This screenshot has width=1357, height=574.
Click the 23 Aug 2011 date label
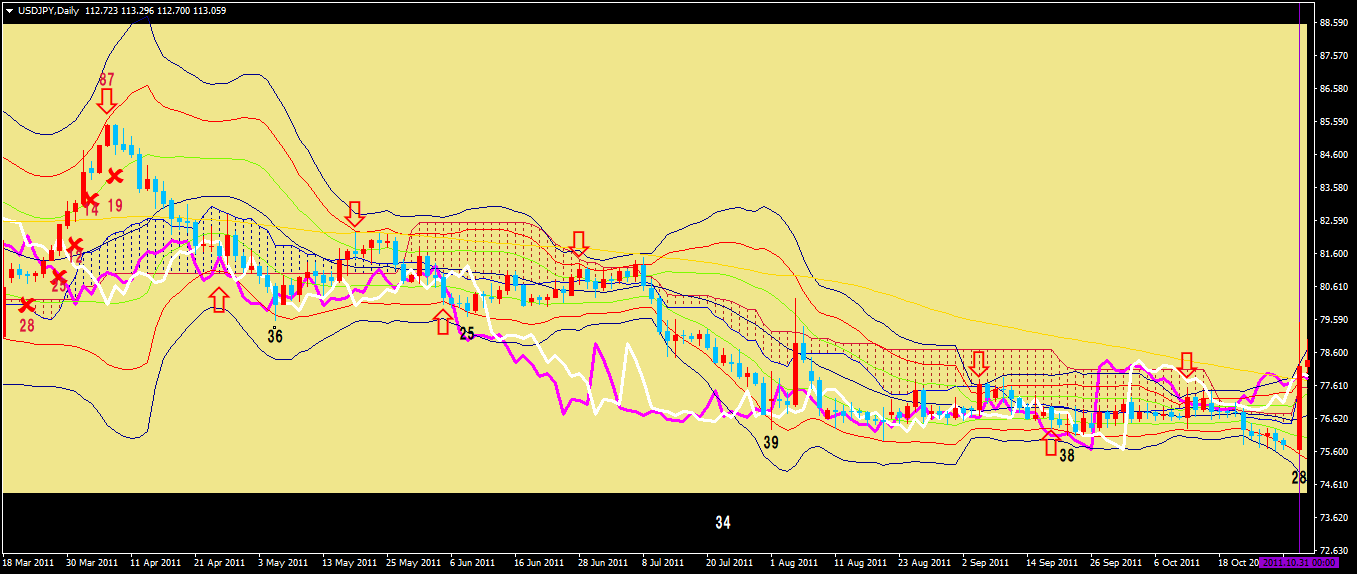point(924,563)
